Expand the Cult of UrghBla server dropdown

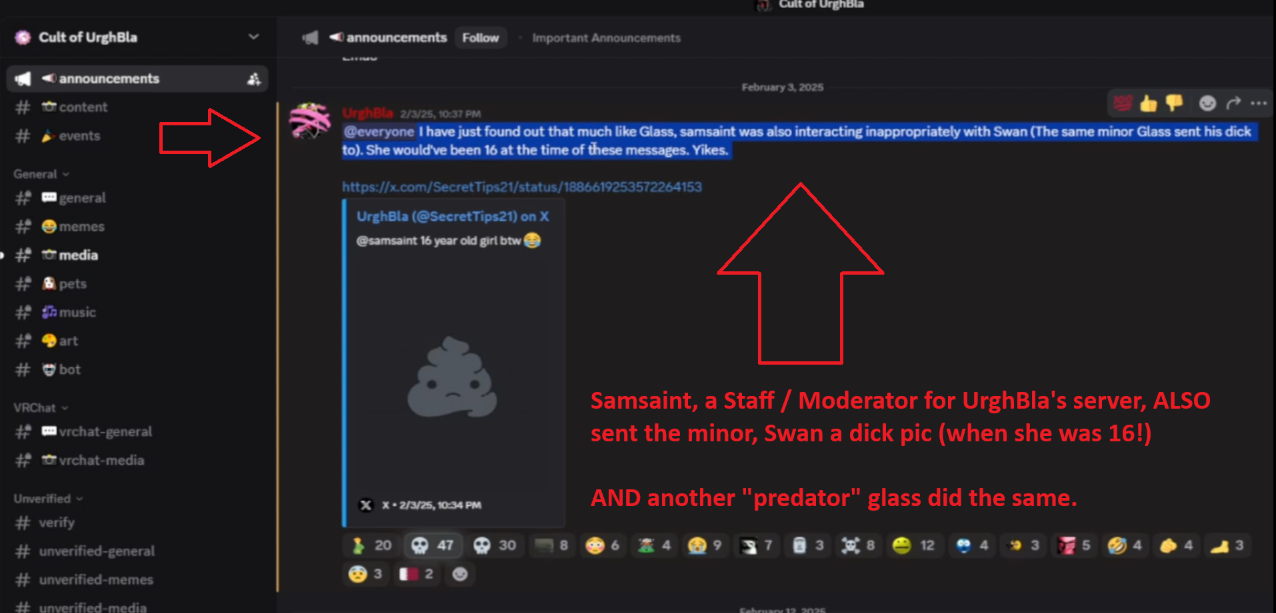(x=253, y=37)
